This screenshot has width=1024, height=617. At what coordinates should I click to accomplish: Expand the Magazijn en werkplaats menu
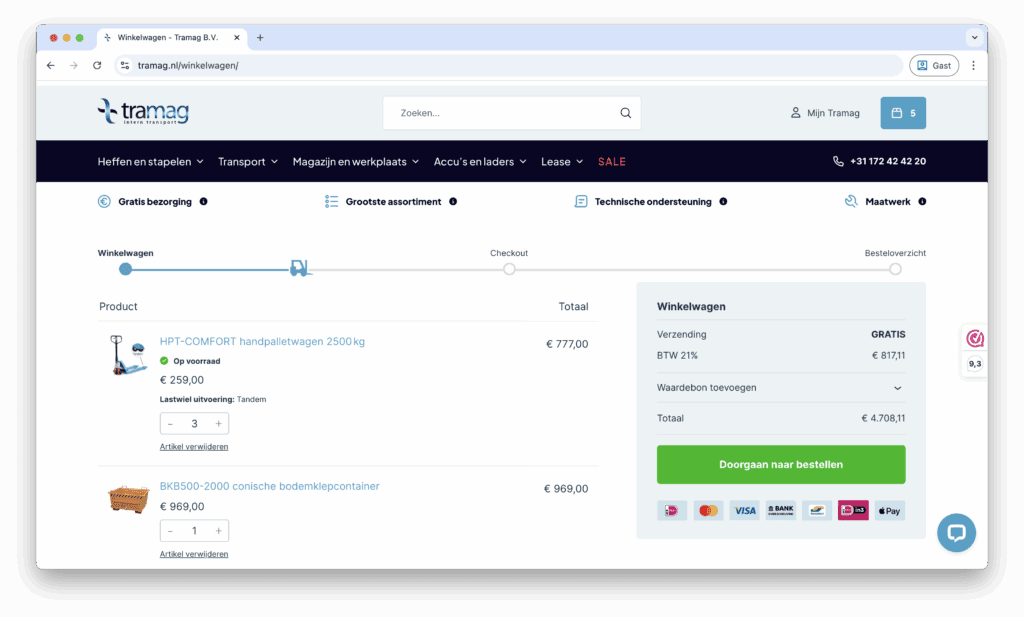click(x=358, y=161)
